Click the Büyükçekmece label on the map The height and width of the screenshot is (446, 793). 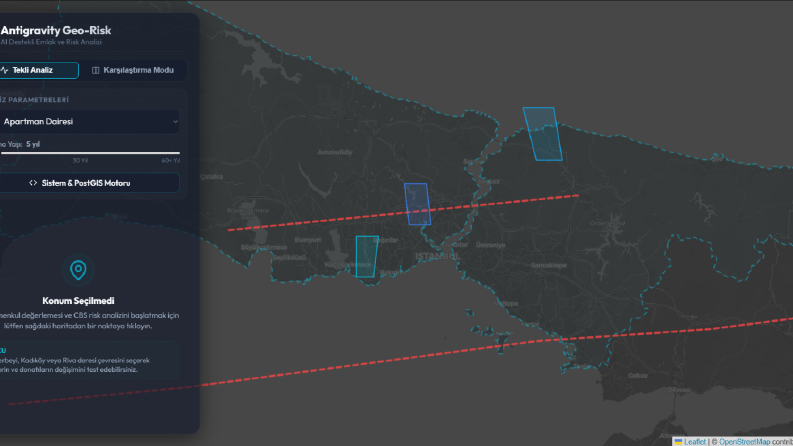tap(263, 247)
